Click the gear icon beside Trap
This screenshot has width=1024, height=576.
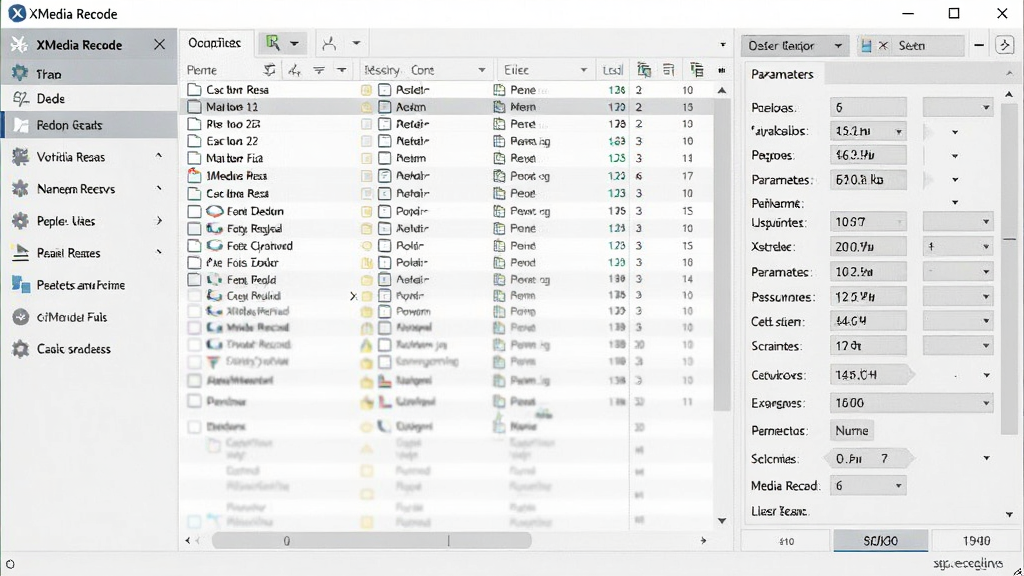click(20, 72)
